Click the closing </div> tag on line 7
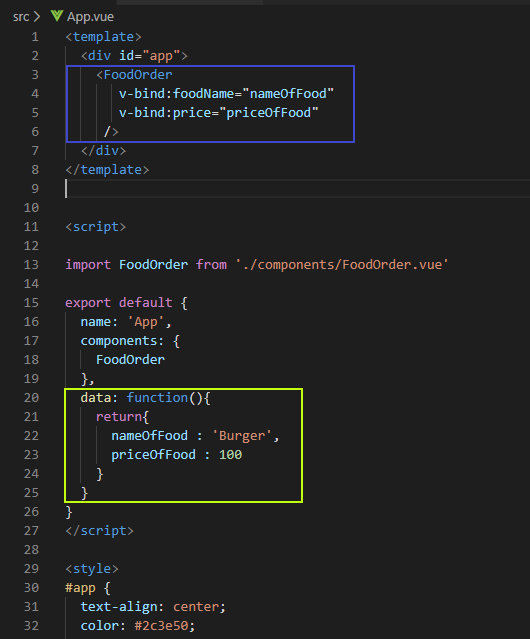The height and width of the screenshot is (639, 530). coord(103,150)
